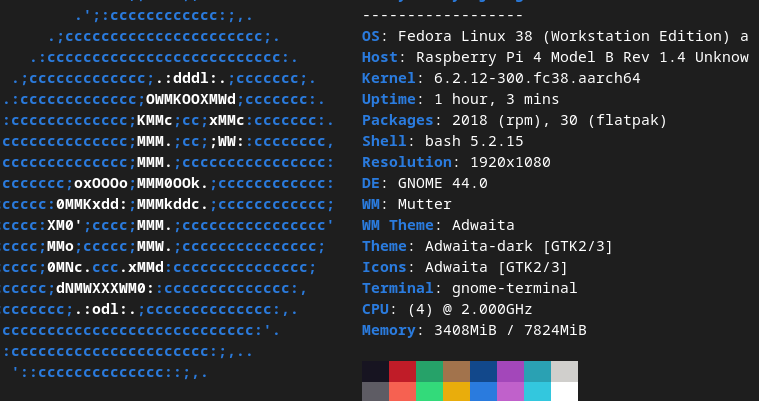Image resolution: width=759 pixels, height=401 pixels.
Task: Click the Terminal gnome-terminal line
Action: (470, 288)
